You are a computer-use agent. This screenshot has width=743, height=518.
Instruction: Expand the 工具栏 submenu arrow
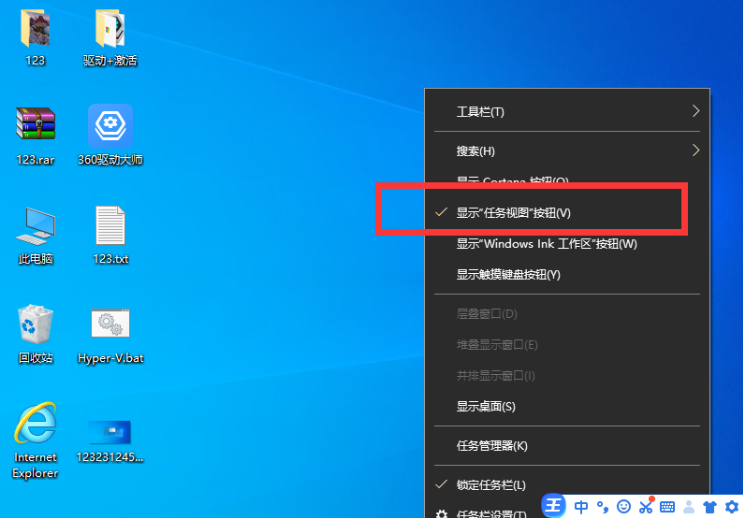tap(696, 111)
